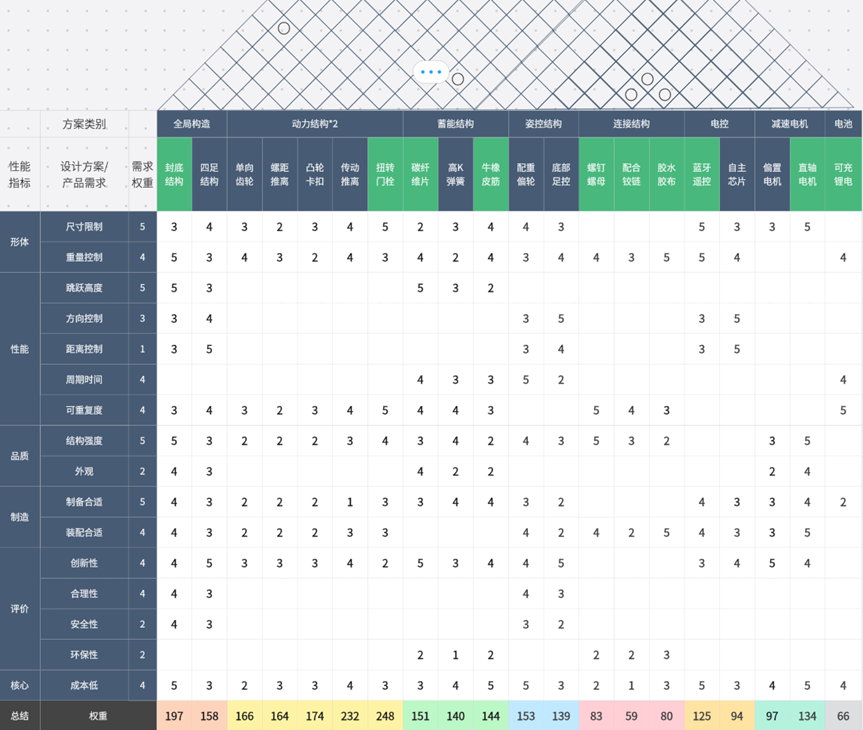Select the 动力结构*2 category header
Screen dimensions: 863x730
[x=314, y=124]
